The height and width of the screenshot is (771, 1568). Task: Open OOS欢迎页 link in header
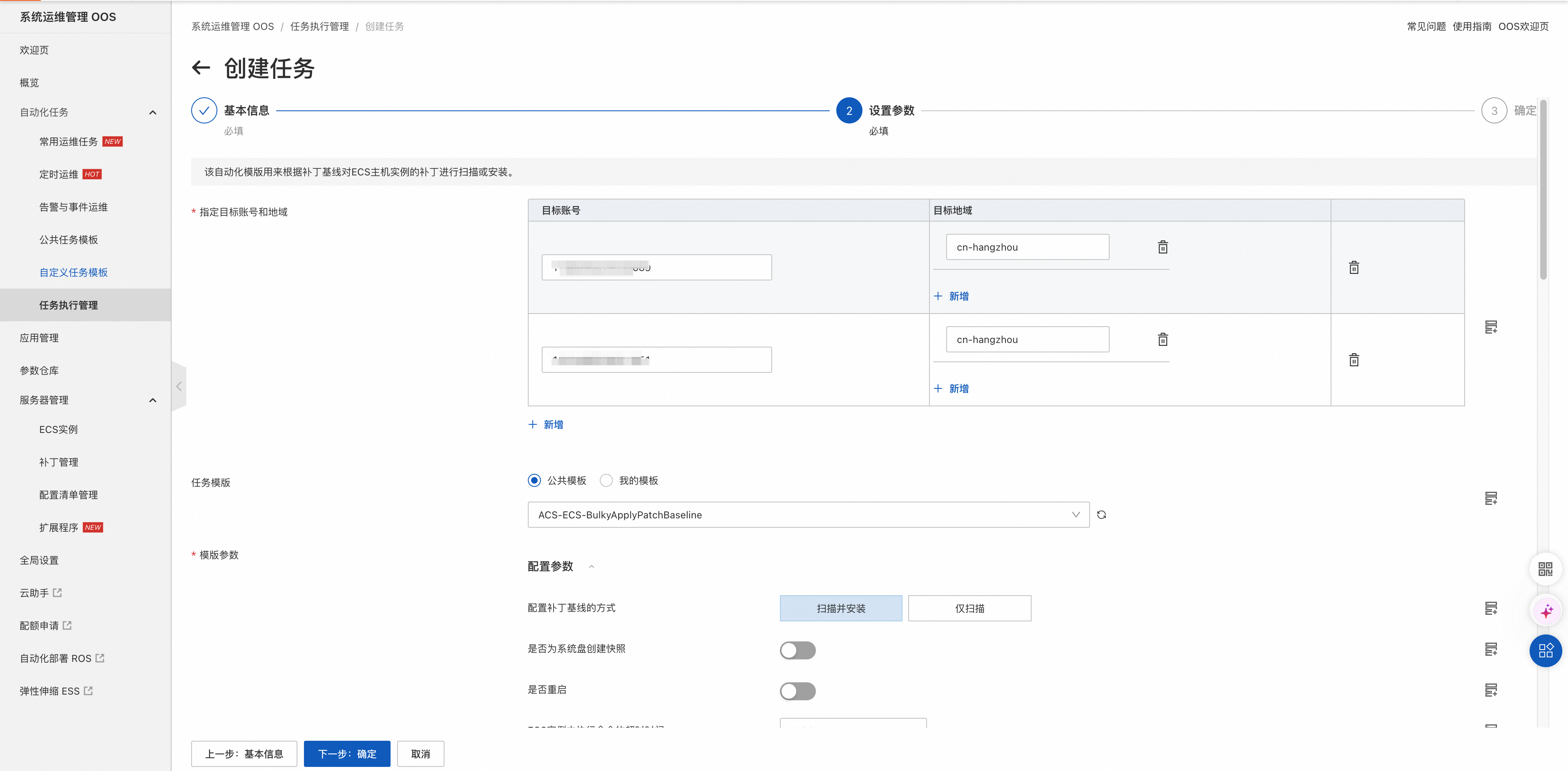(1523, 26)
